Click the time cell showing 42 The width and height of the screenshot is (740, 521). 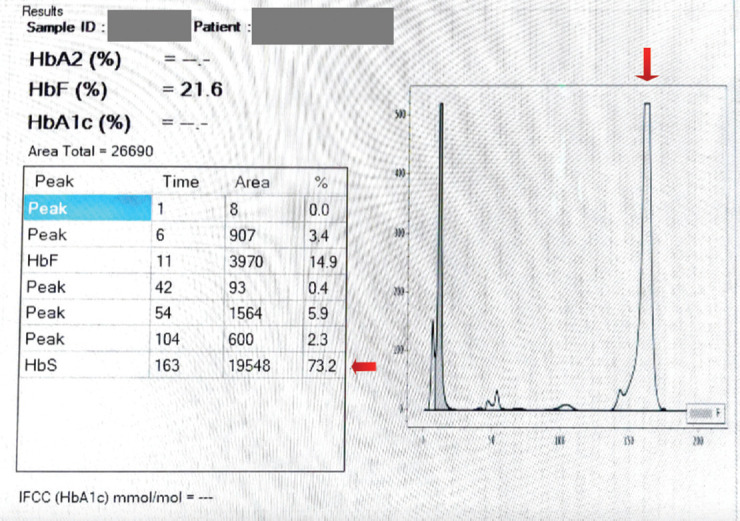(x=165, y=288)
